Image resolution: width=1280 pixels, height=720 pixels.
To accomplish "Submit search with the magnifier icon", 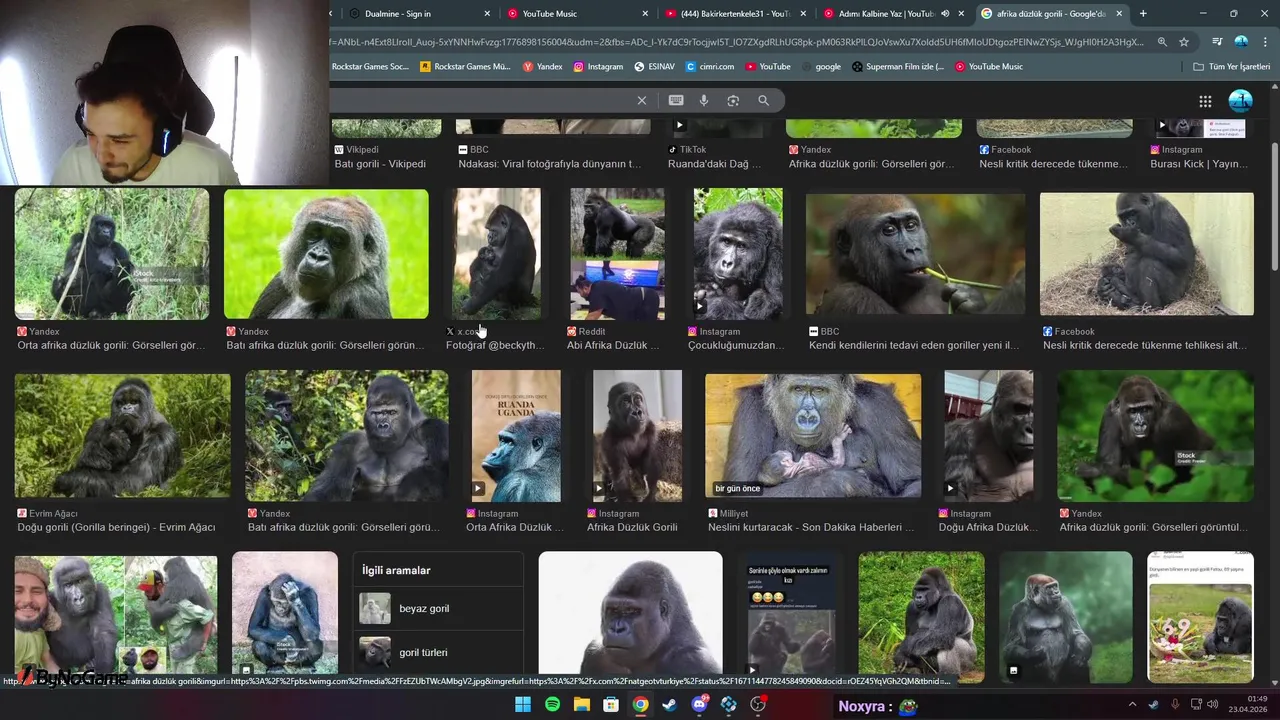I will [763, 100].
